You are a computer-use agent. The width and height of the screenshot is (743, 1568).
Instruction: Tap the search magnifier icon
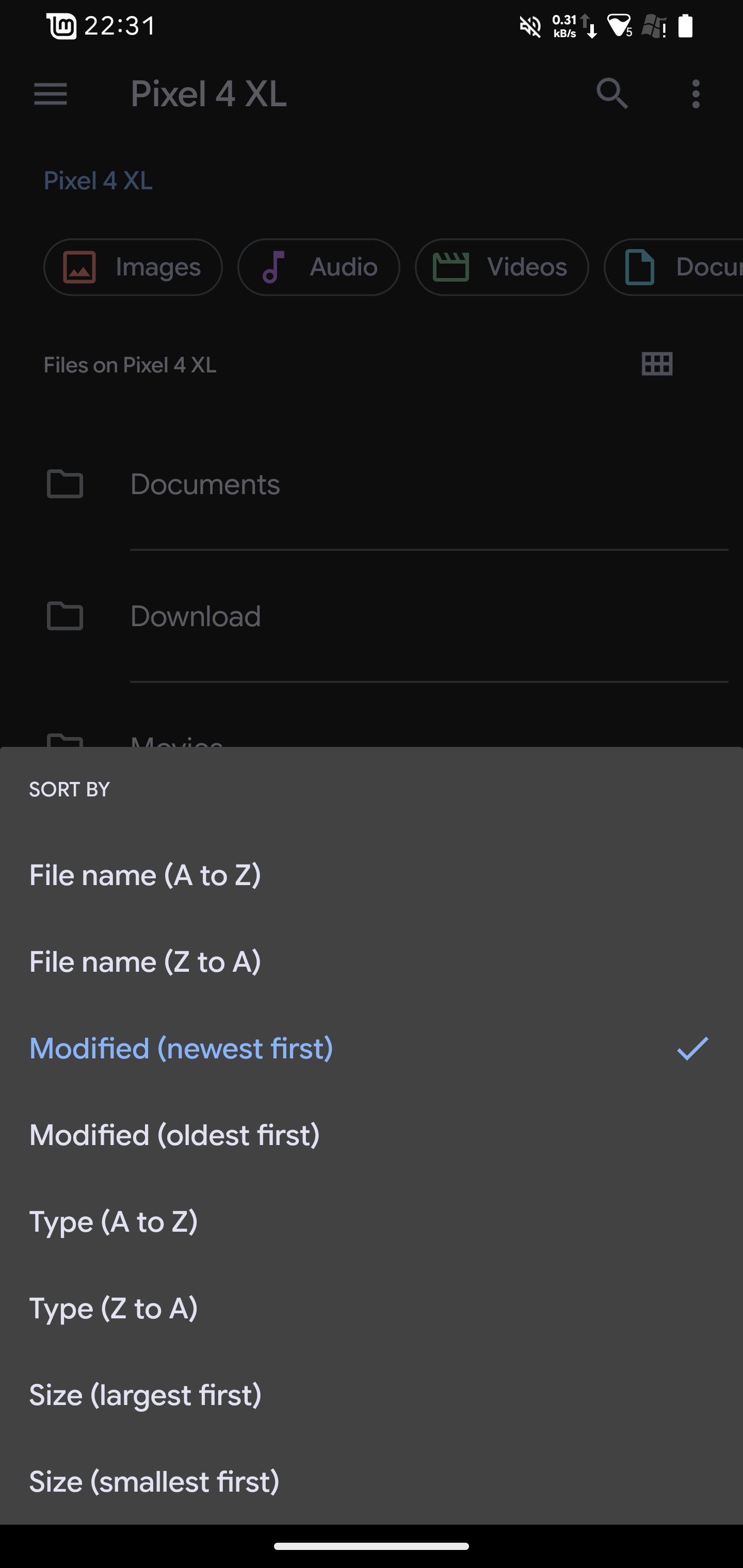pyautogui.click(x=611, y=94)
